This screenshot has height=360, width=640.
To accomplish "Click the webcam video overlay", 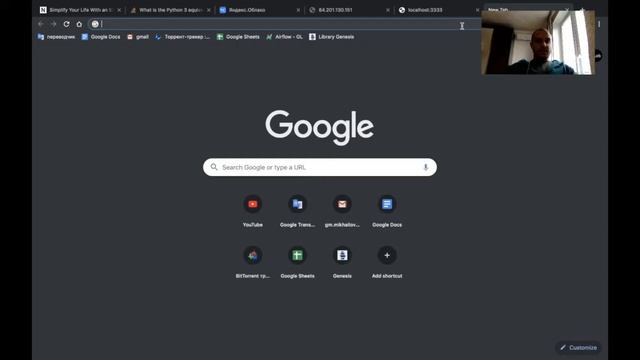I will 538,42.
